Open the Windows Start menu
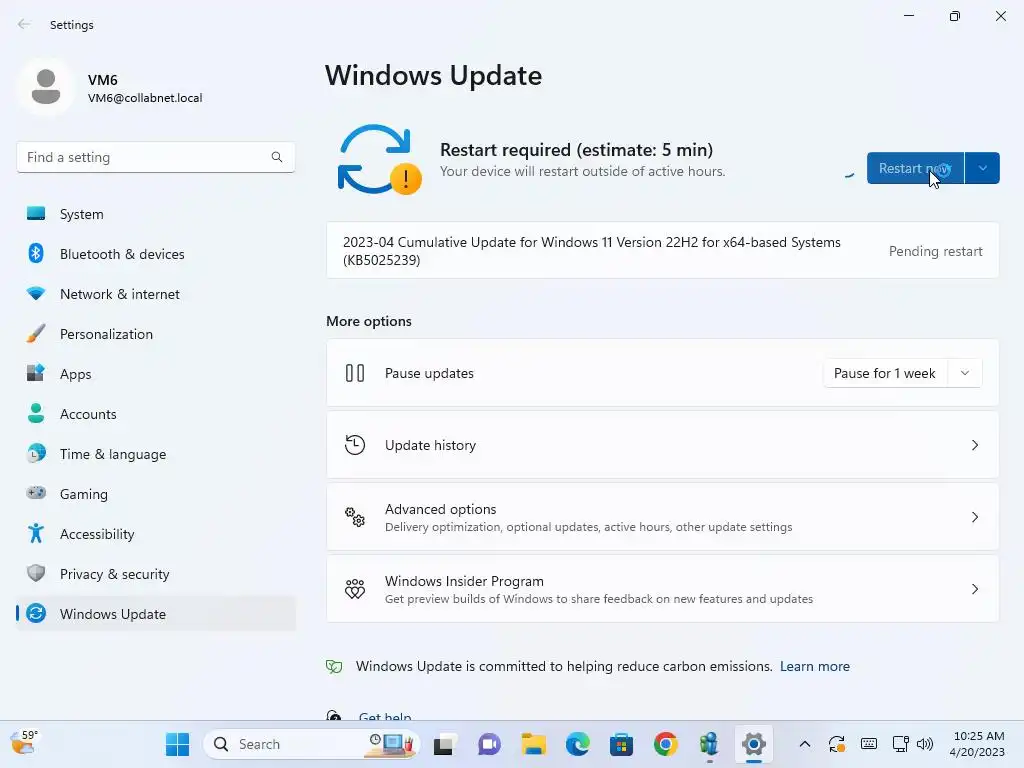Screen dimensions: 1024x768 coord(177,744)
